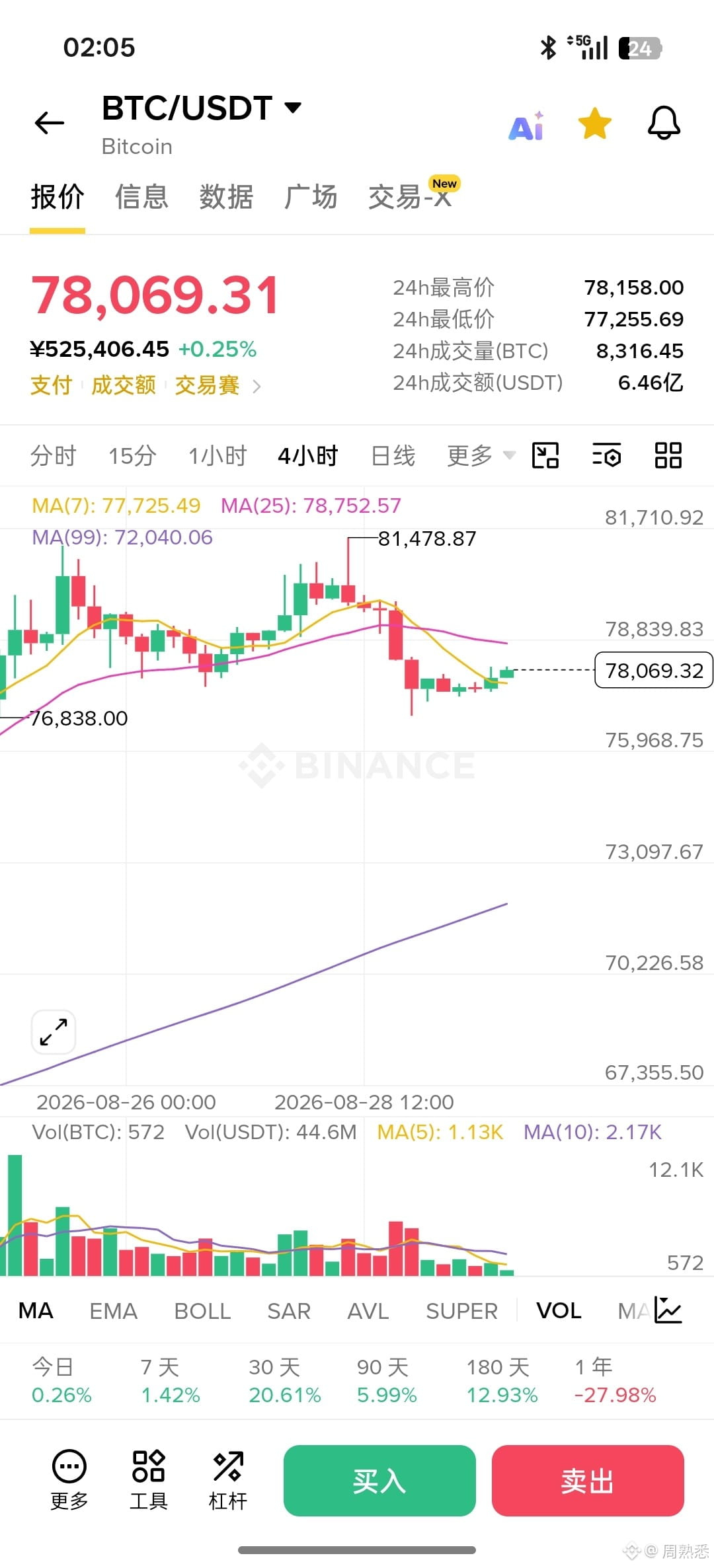Open the 杠杆 margin icon
The image size is (714, 1568).
click(228, 1481)
